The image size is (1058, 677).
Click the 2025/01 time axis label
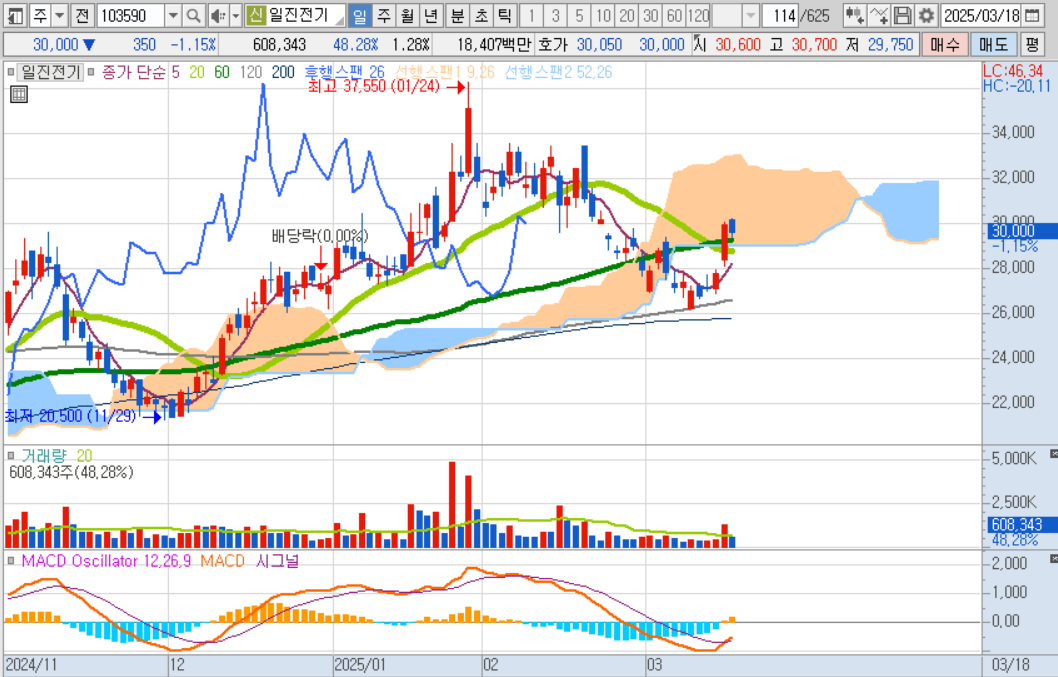pyautogui.click(x=360, y=665)
